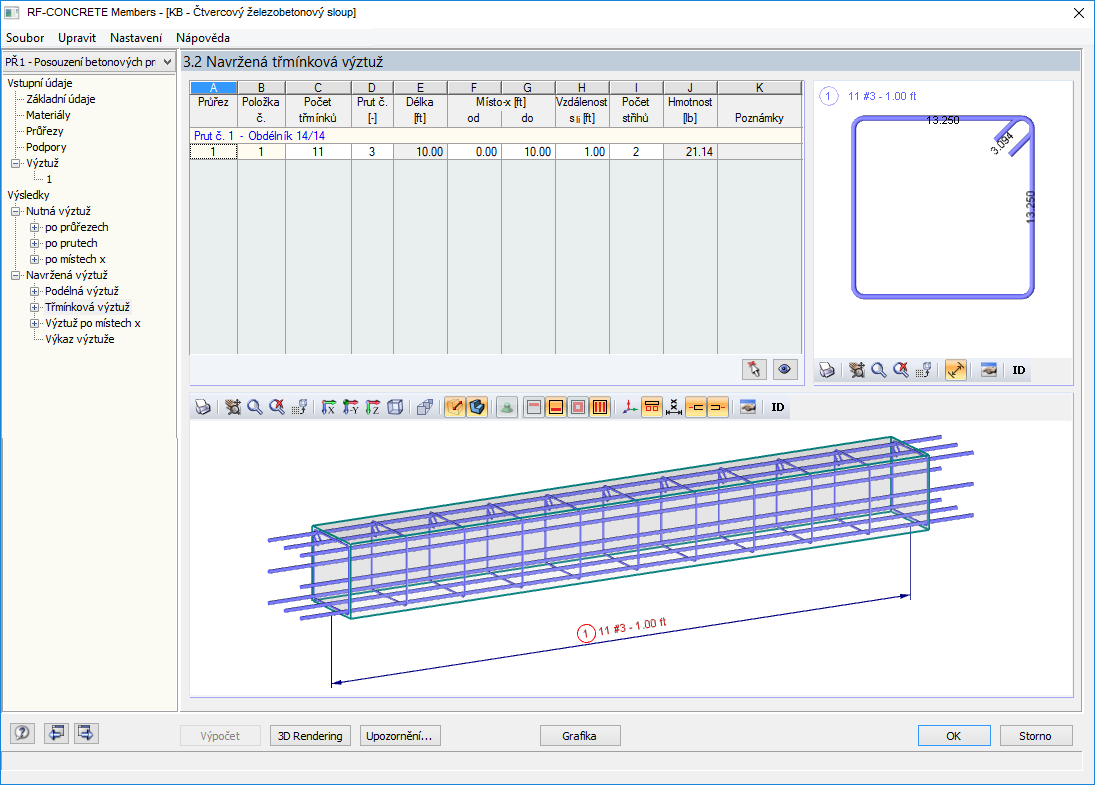The image size is (1095, 785).
Task: Print the stirrup cross-section drawing
Action: (828, 370)
